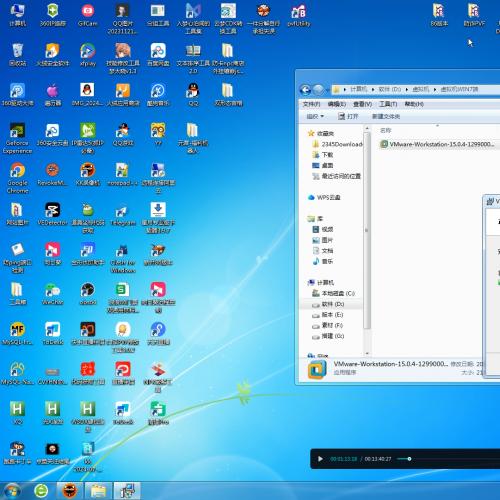Open the pvfUtility desktop shortcut

(x=299, y=15)
